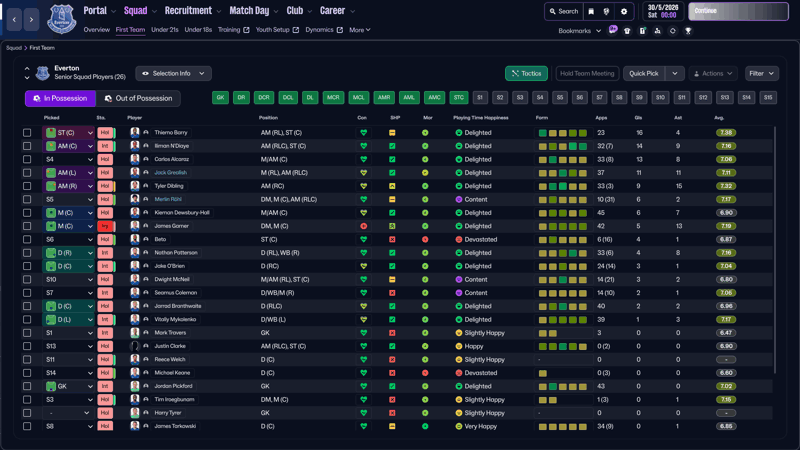Image resolution: width=800 pixels, height=450 pixels.
Task: Click the date 30/5/2026 box
Action: click(x=663, y=11)
